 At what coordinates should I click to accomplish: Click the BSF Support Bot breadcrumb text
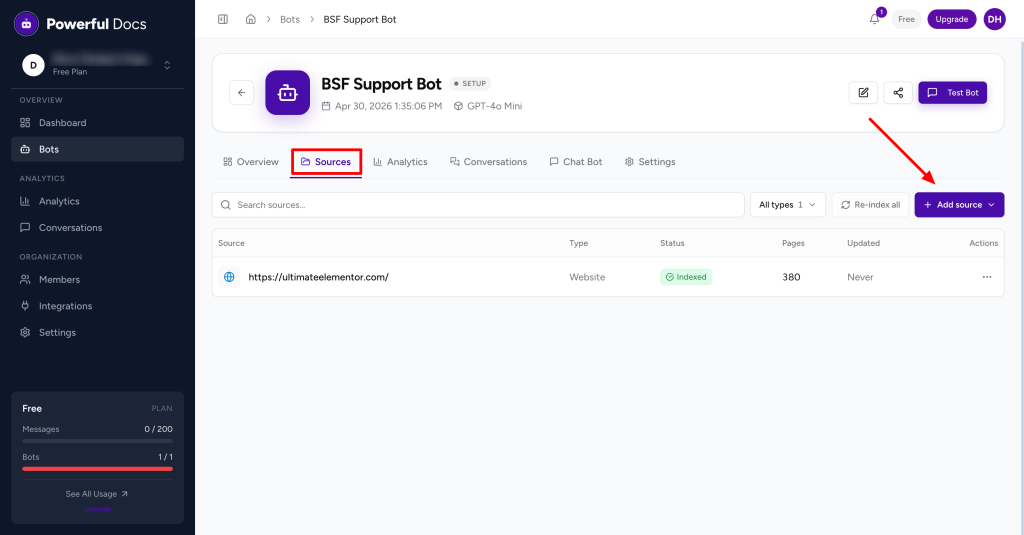point(360,20)
